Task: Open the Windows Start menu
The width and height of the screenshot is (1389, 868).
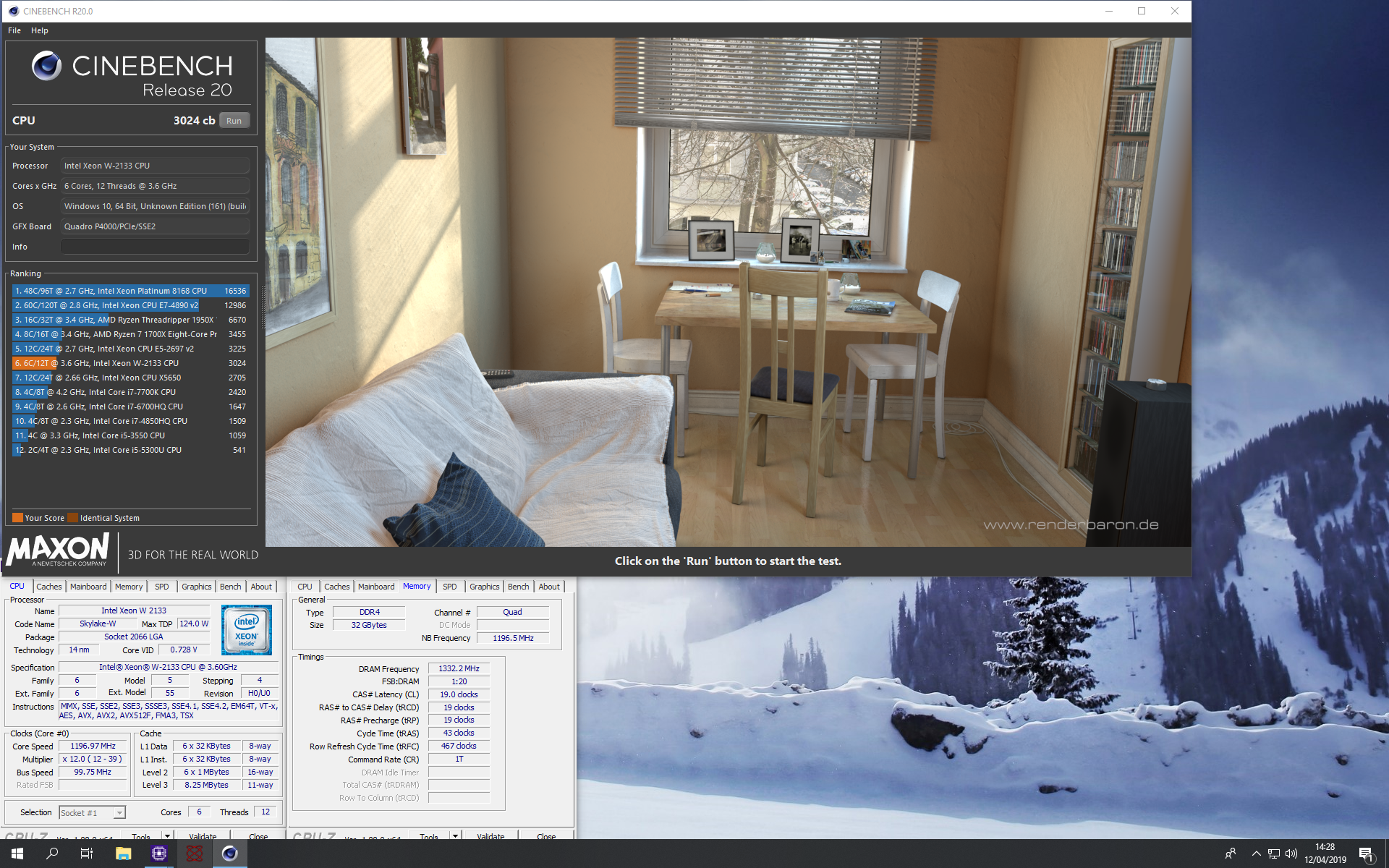Action: pyautogui.click(x=17, y=854)
